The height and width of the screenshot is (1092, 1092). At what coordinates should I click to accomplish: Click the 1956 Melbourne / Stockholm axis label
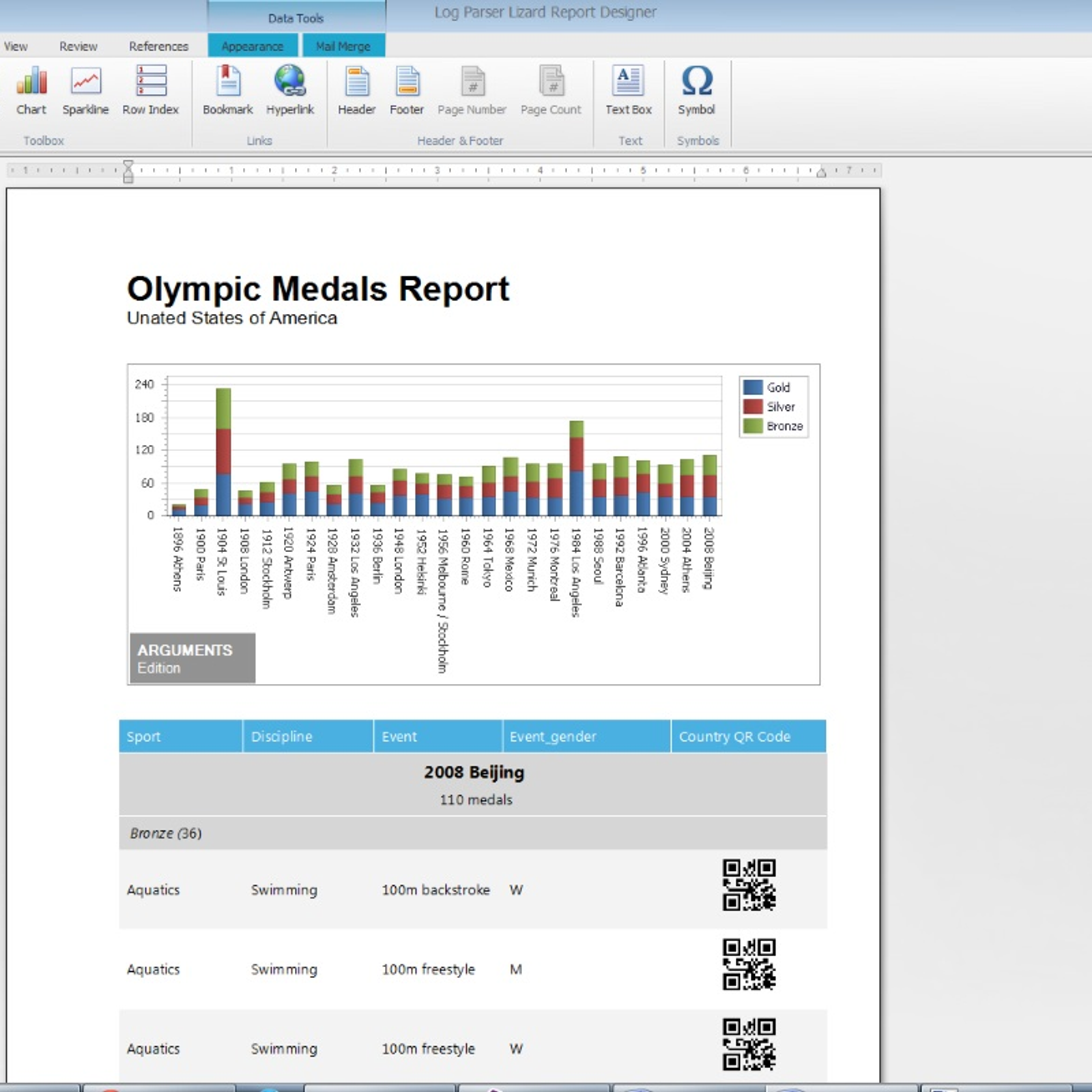(x=443, y=601)
